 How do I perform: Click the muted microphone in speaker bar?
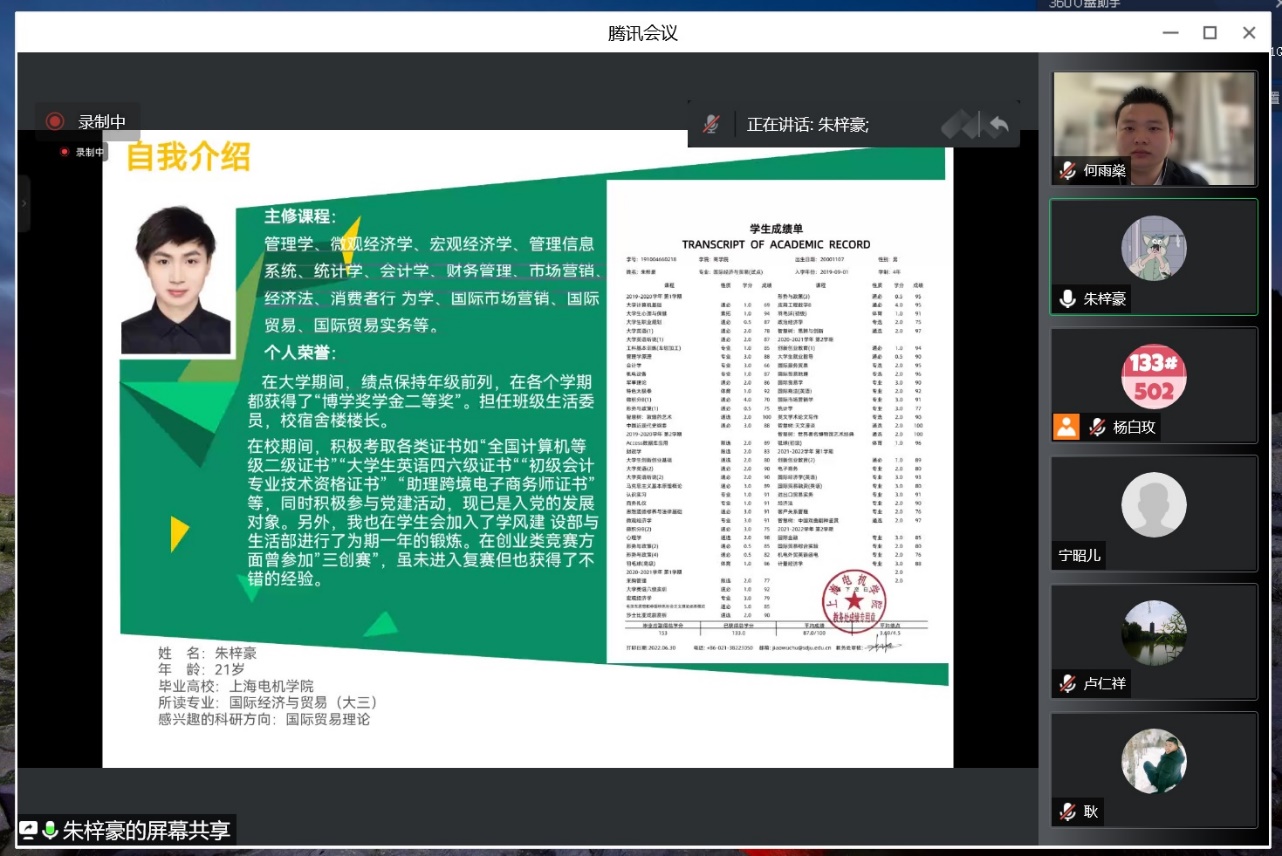711,125
